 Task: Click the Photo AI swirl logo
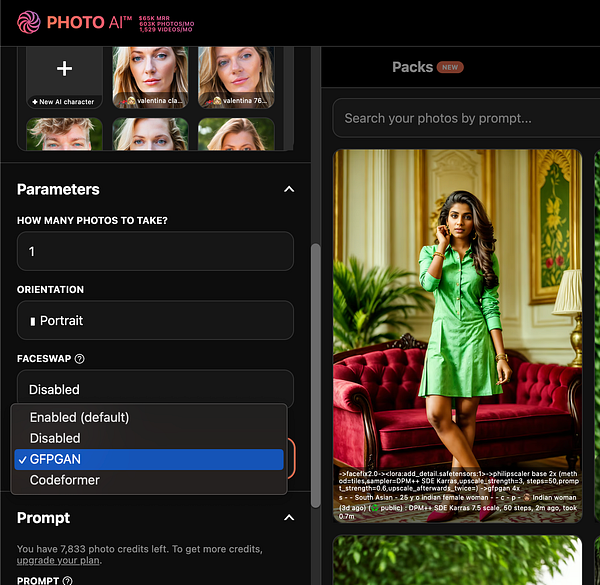tap(29, 22)
